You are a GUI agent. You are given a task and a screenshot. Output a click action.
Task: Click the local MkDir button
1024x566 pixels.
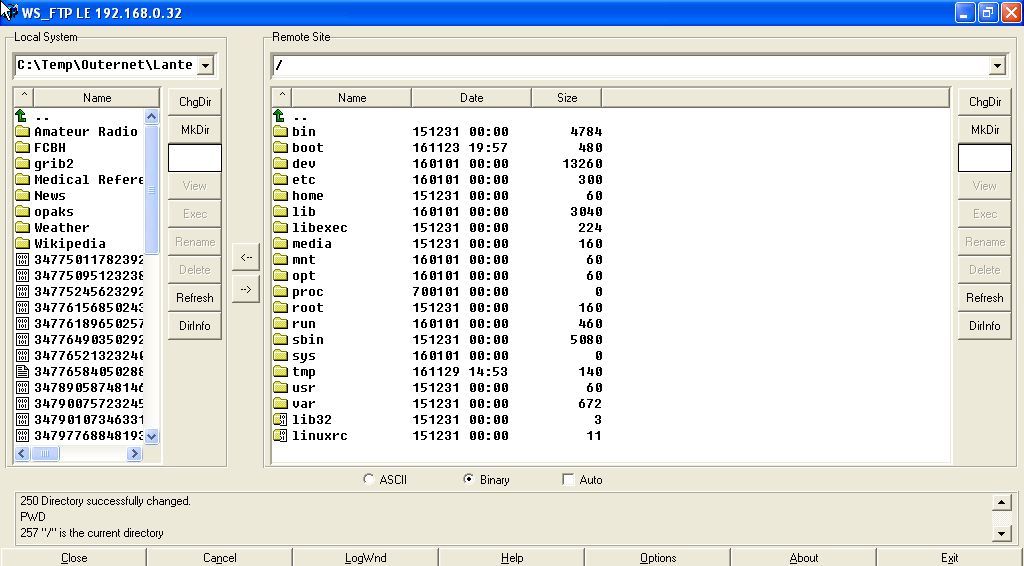(194, 130)
